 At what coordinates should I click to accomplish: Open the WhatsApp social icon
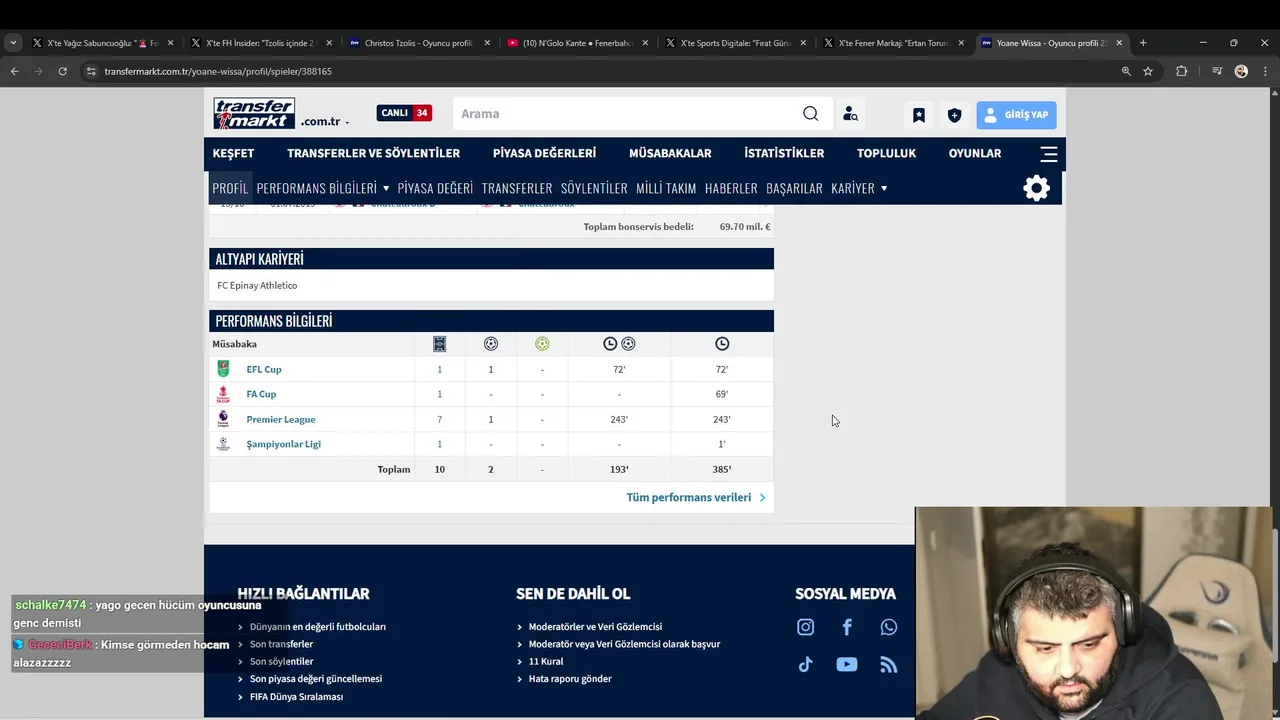click(x=889, y=627)
